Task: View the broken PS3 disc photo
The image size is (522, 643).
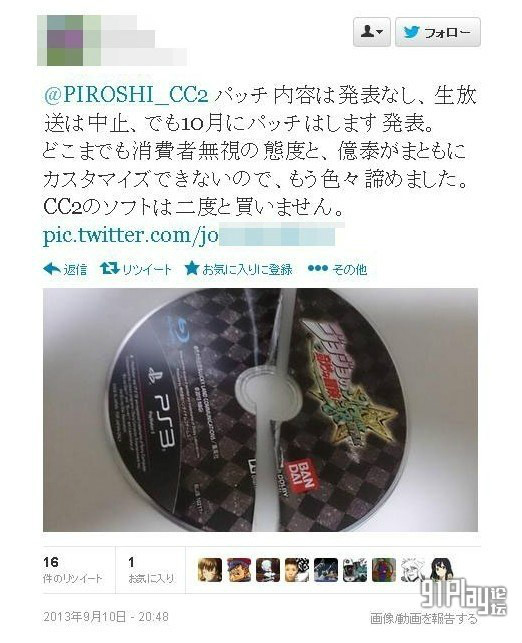Action: (x=260, y=410)
